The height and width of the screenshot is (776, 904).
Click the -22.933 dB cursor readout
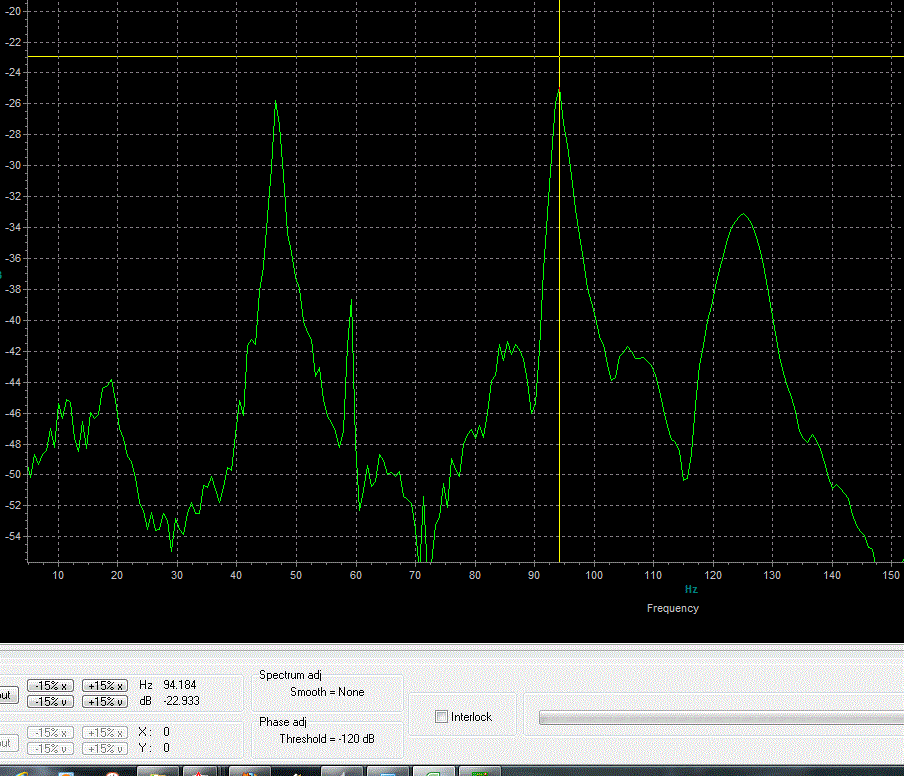(182, 701)
